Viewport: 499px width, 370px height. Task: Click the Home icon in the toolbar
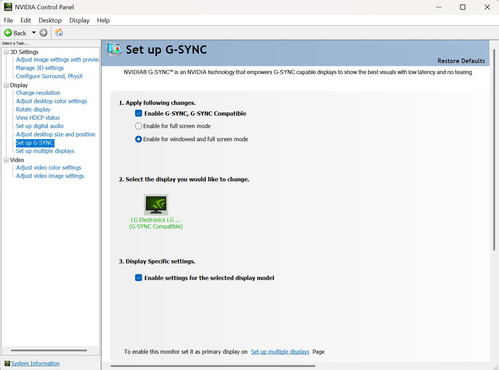pos(59,33)
